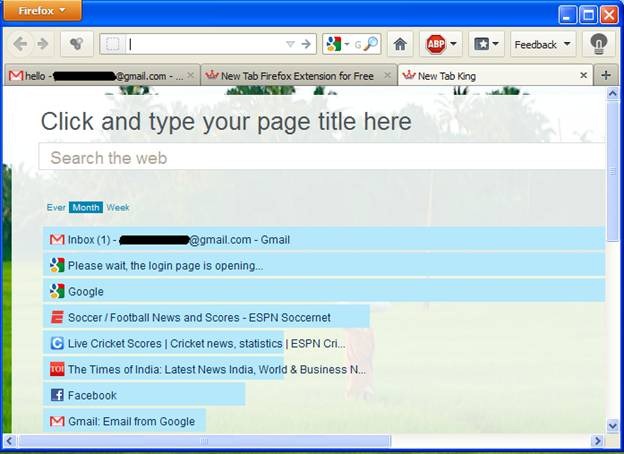Select the New Tab King tab
This screenshot has height=454, width=624.
click(x=495, y=76)
